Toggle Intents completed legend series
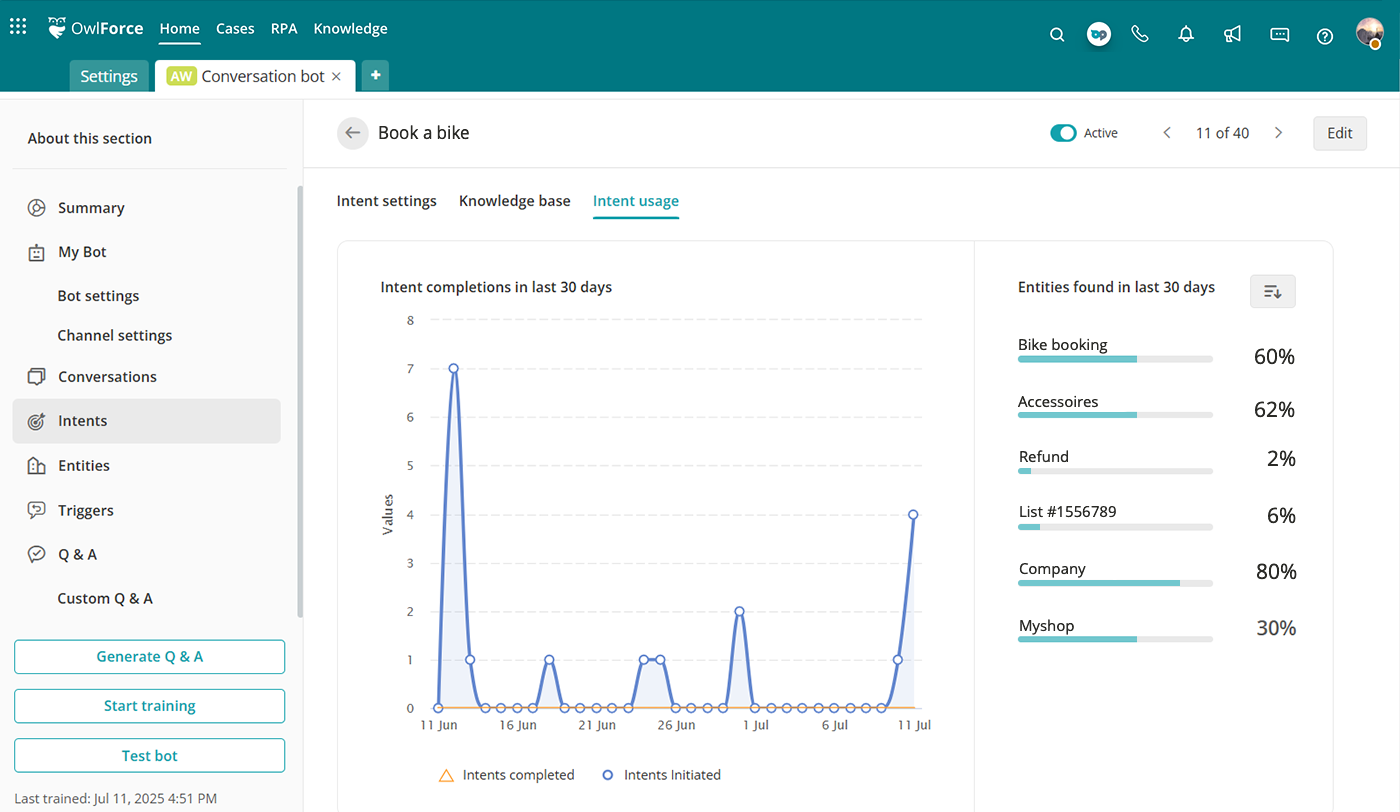Viewport: 1400px width, 812px height. pos(506,775)
